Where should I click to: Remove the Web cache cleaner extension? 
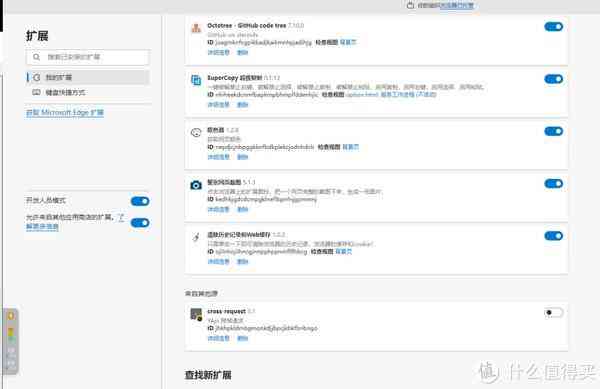(x=243, y=262)
